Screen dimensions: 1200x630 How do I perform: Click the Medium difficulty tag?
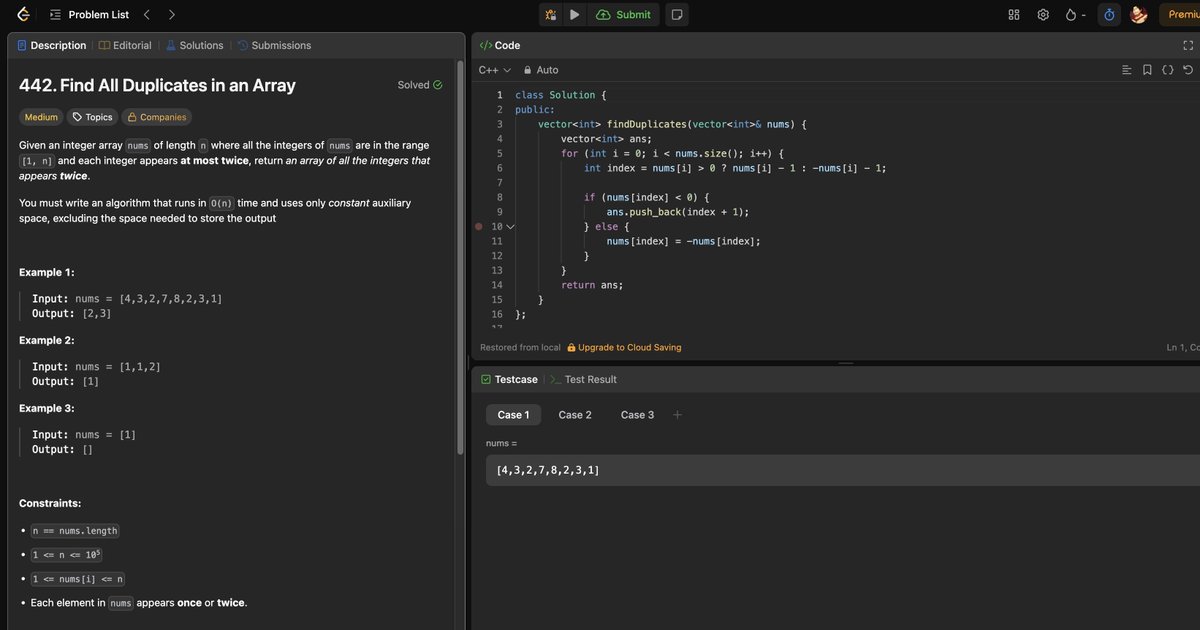click(x=41, y=117)
